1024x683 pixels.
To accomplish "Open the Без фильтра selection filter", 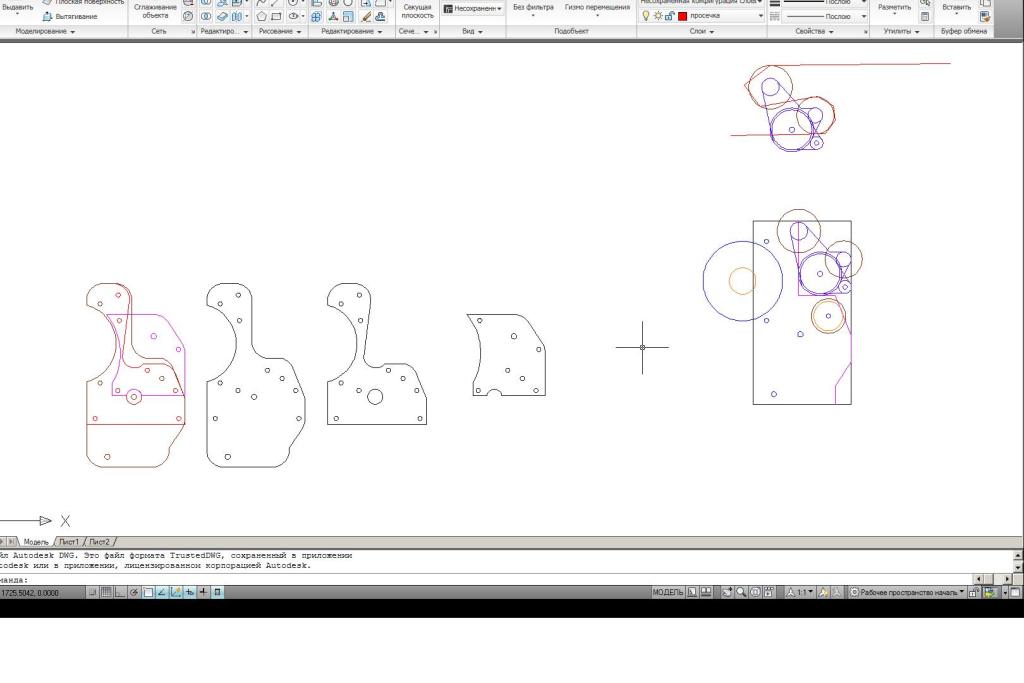I will point(533,8).
